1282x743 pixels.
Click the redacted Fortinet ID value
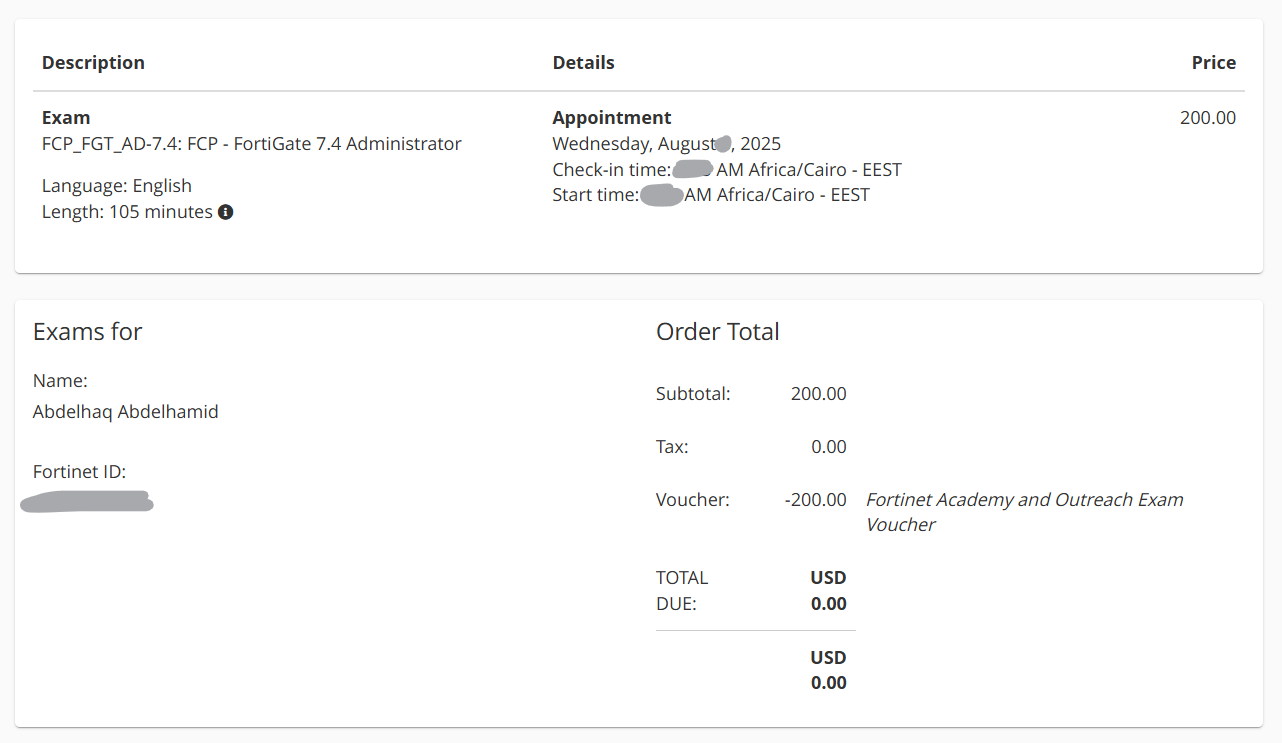[87, 501]
